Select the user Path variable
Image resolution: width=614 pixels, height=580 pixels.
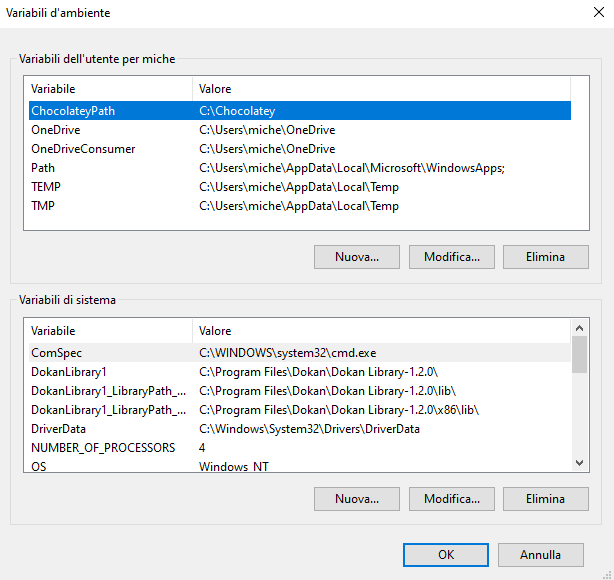[300, 168]
